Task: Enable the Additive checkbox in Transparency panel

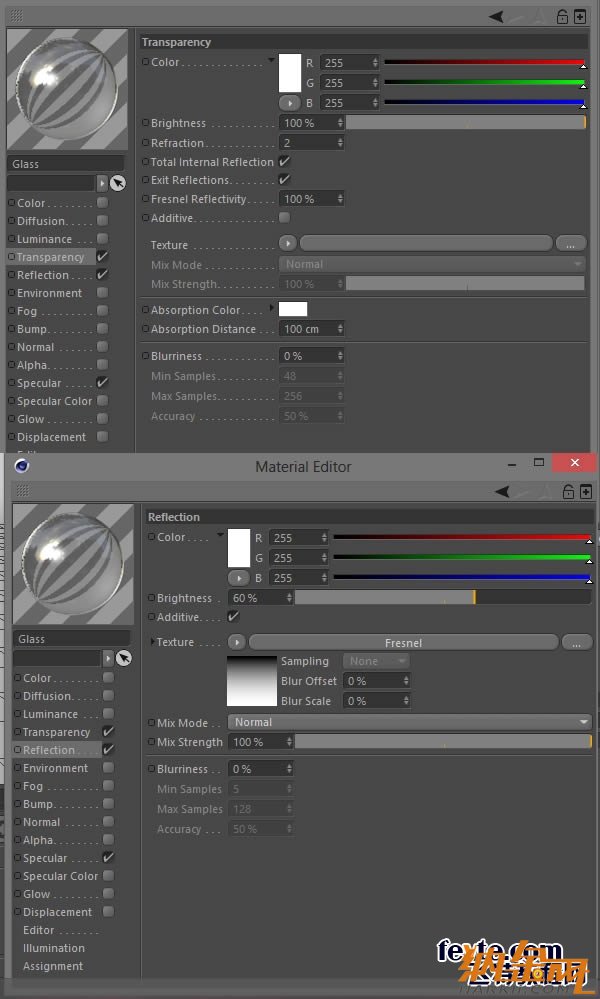Action: (x=285, y=218)
